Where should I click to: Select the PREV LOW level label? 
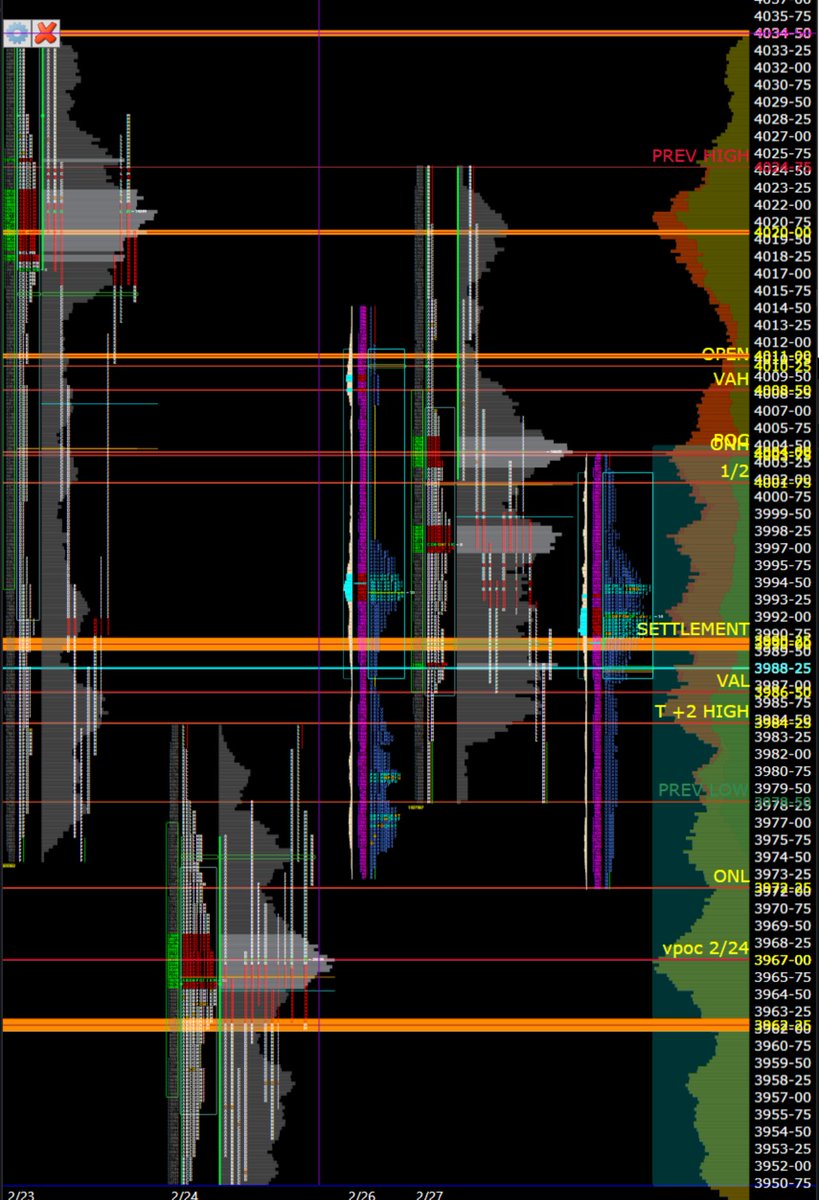tap(703, 790)
